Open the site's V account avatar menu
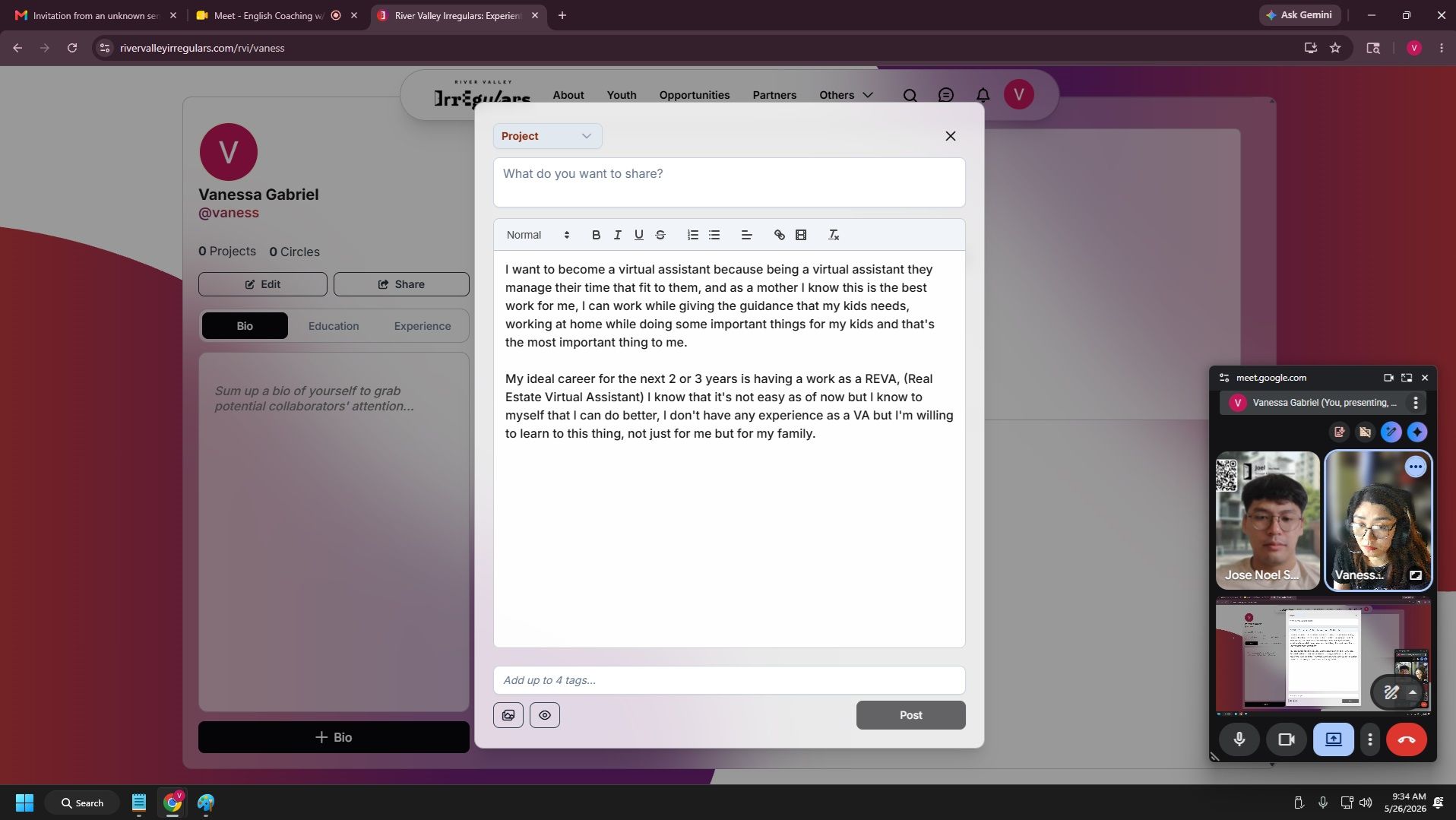Viewport: 1456px width, 820px height. click(x=1018, y=94)
